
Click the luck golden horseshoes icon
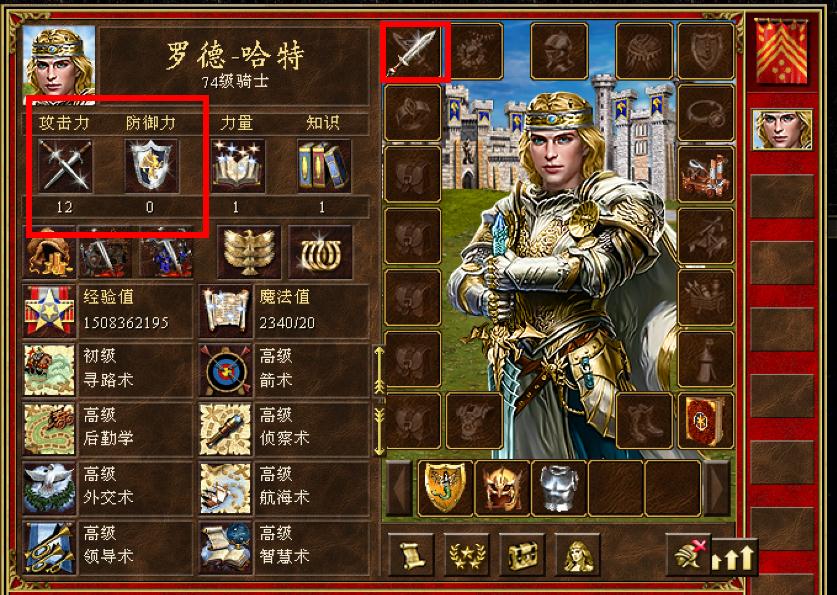point(320,252)
